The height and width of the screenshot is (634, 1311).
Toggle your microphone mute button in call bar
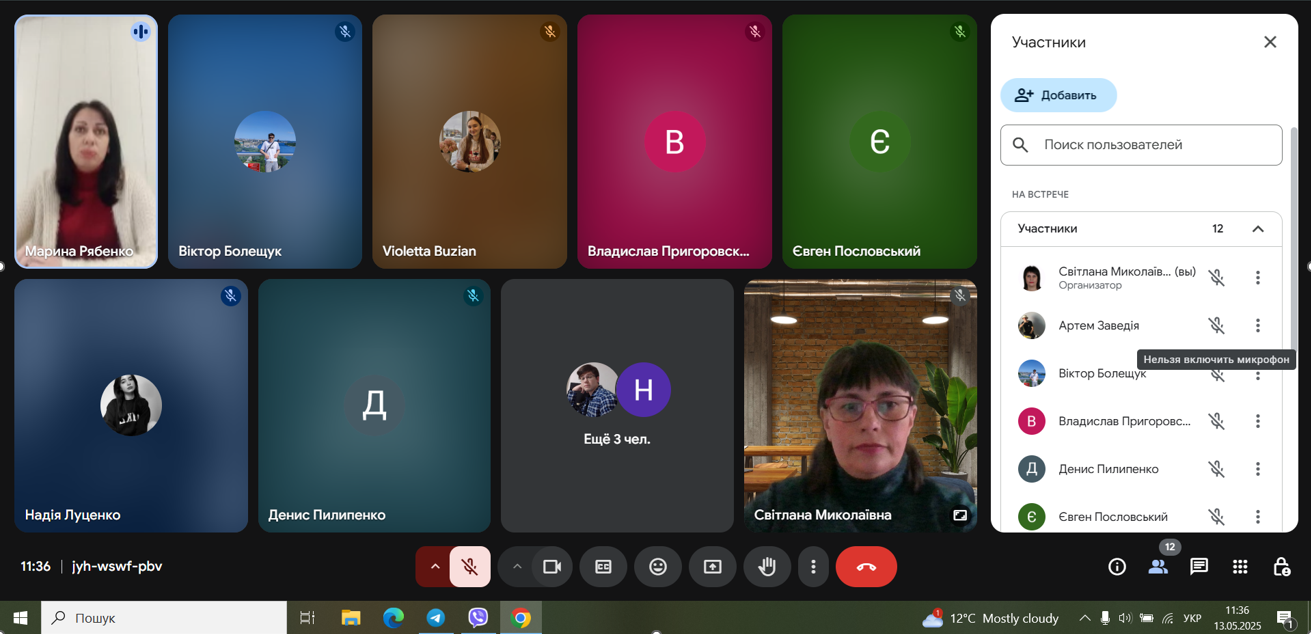click(470, 567)
